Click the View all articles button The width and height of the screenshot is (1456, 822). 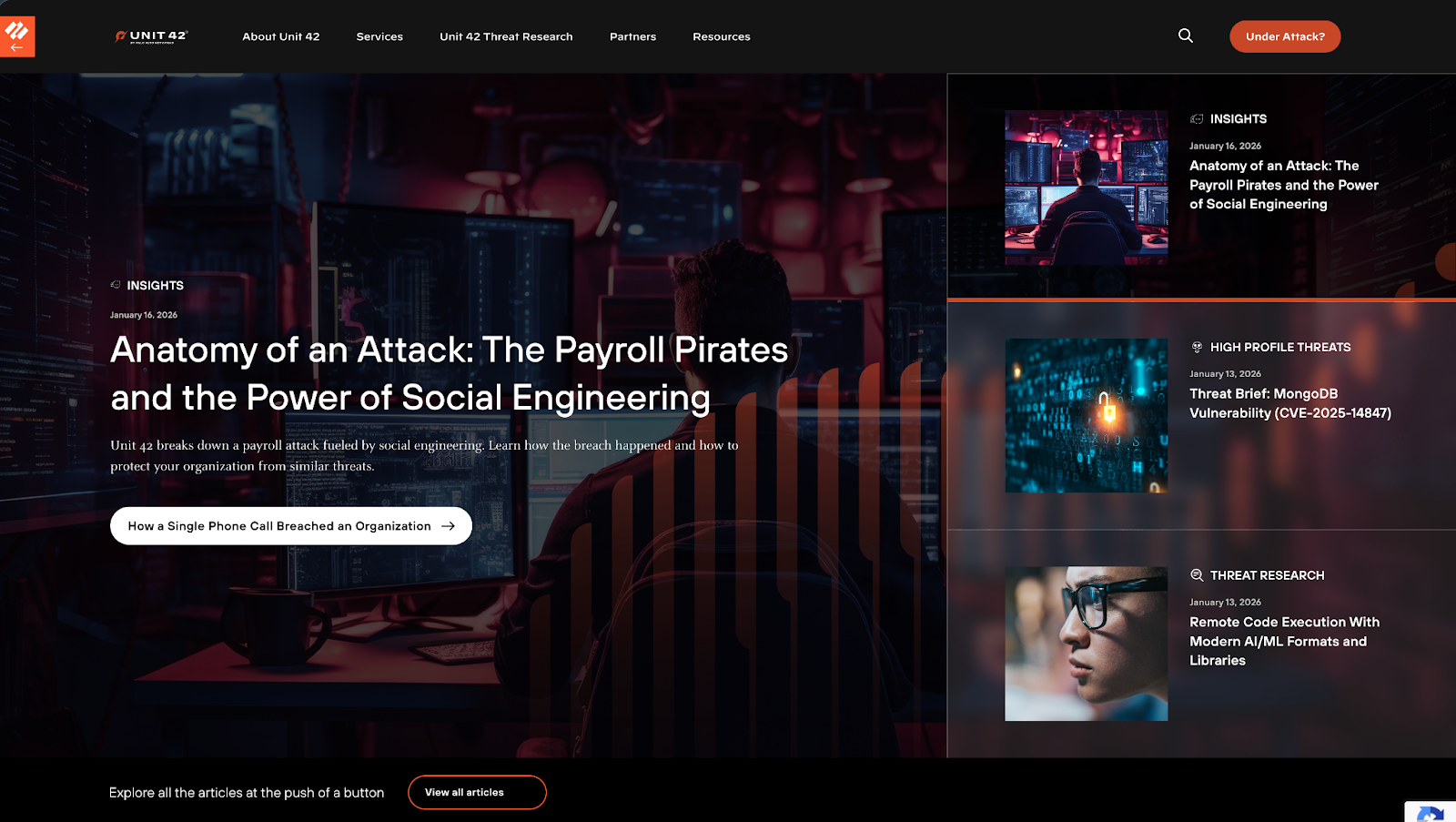coord(477,792)
